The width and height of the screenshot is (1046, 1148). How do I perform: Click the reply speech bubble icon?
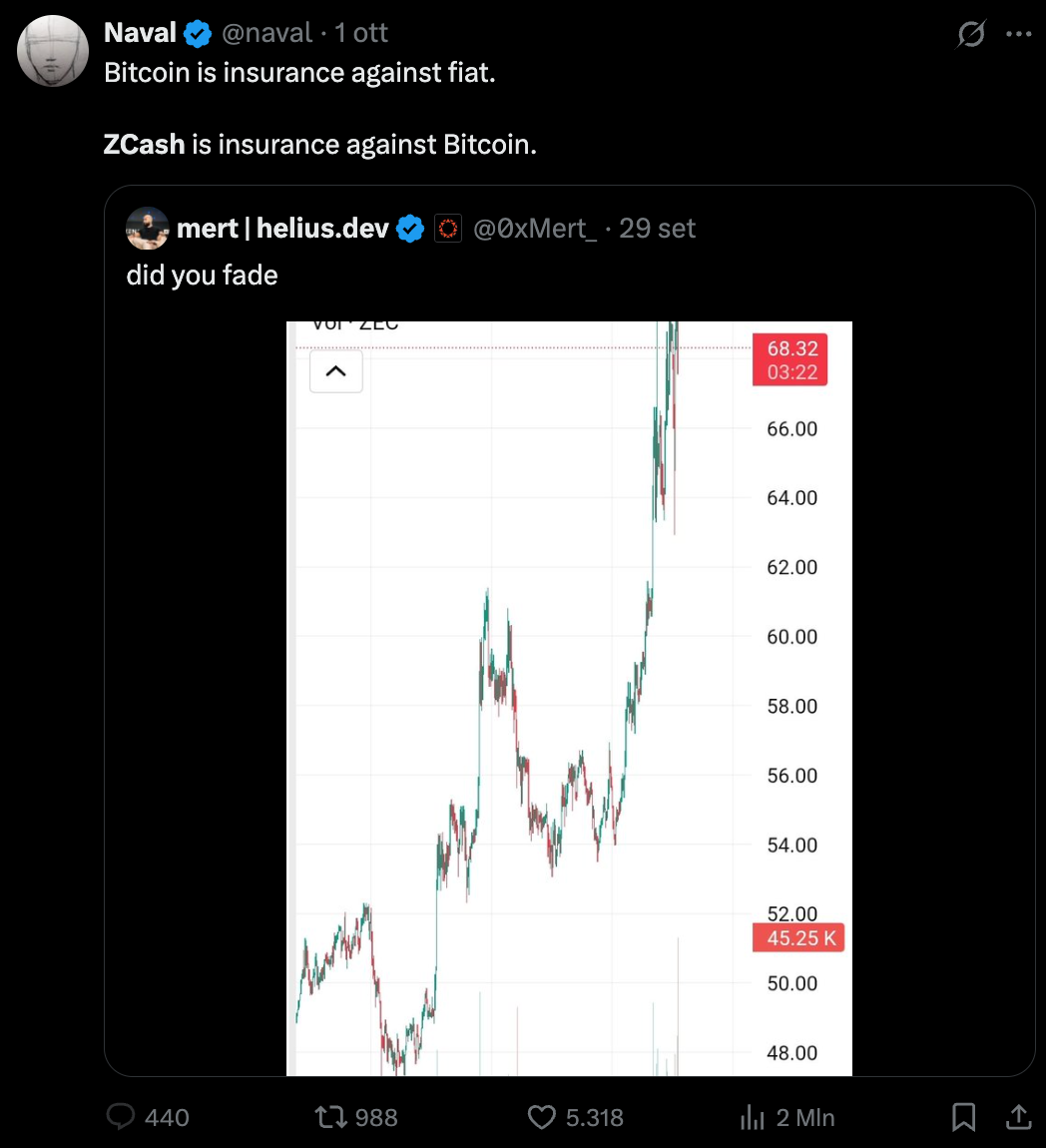121,1117
